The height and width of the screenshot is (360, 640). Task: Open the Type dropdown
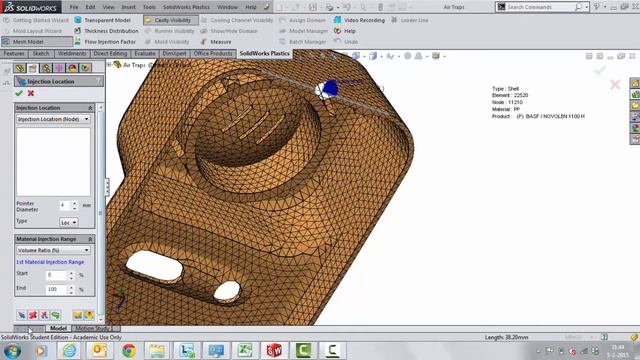click(69, 222)
